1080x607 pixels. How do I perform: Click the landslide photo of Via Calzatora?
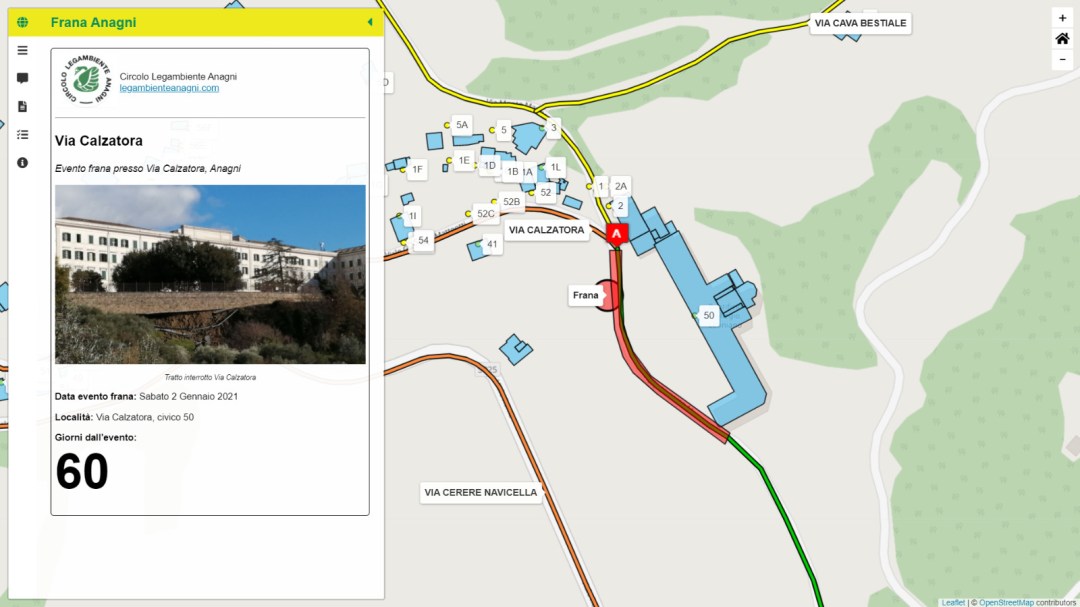coord(210,274)
